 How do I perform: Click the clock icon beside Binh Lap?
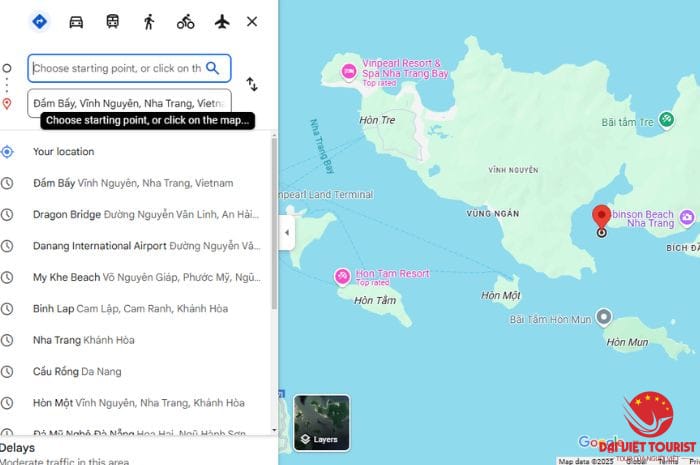point(7,309)
